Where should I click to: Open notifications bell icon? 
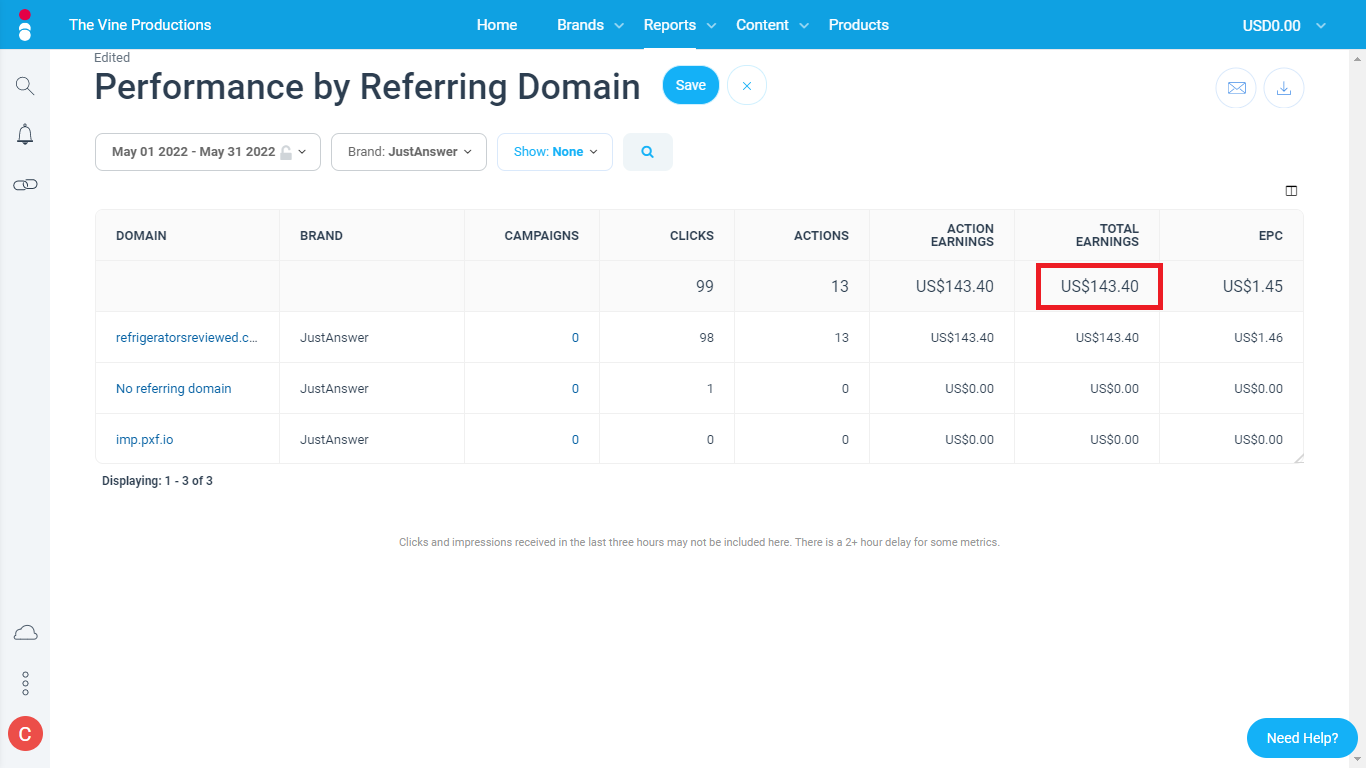coord(25,135)
